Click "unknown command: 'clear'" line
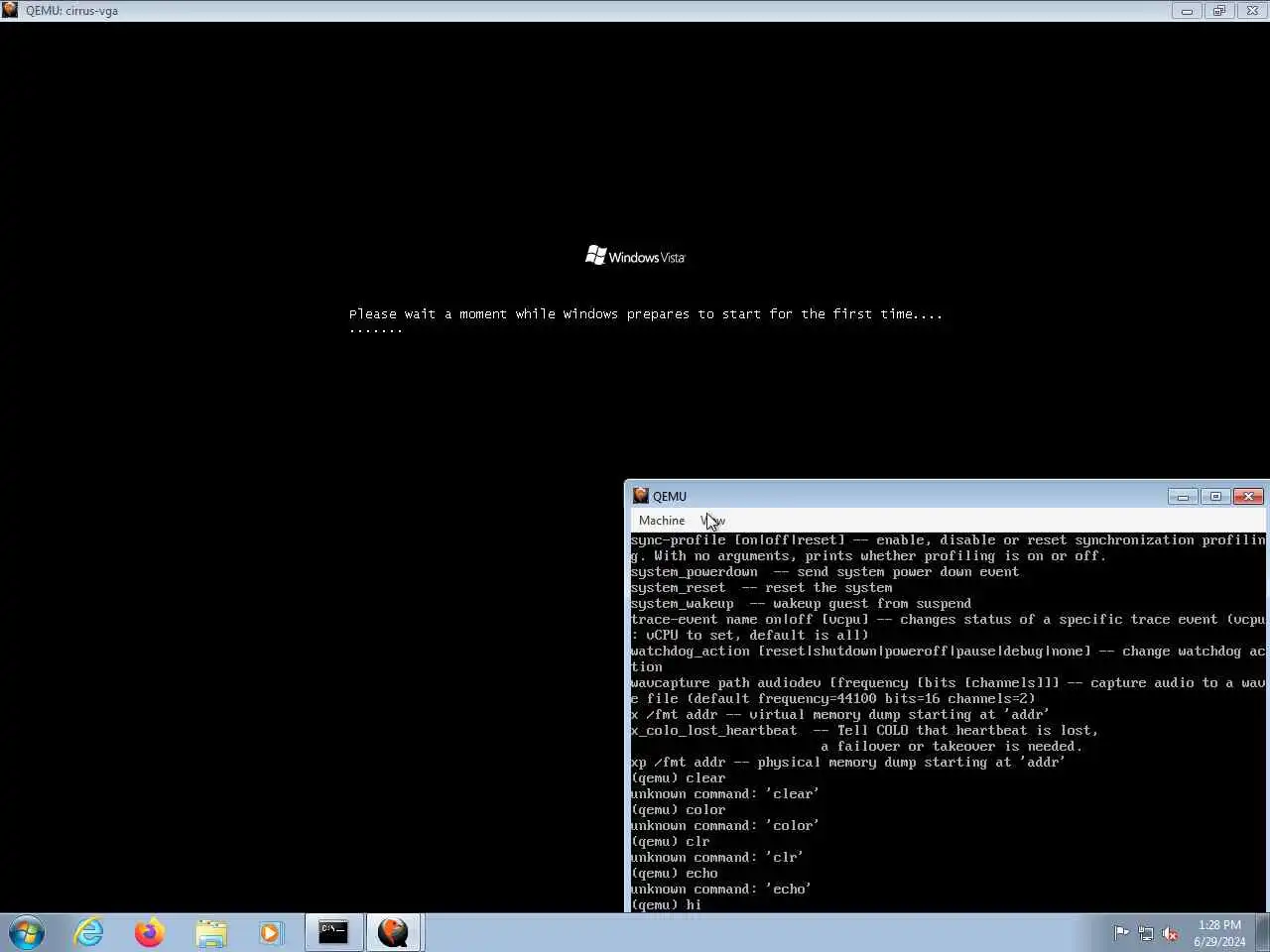The width and height of the screenshot is (1270, 952). coord(724,794)
